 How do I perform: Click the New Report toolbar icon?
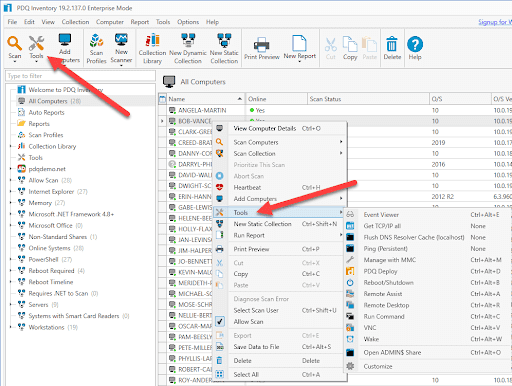[299, 43]
